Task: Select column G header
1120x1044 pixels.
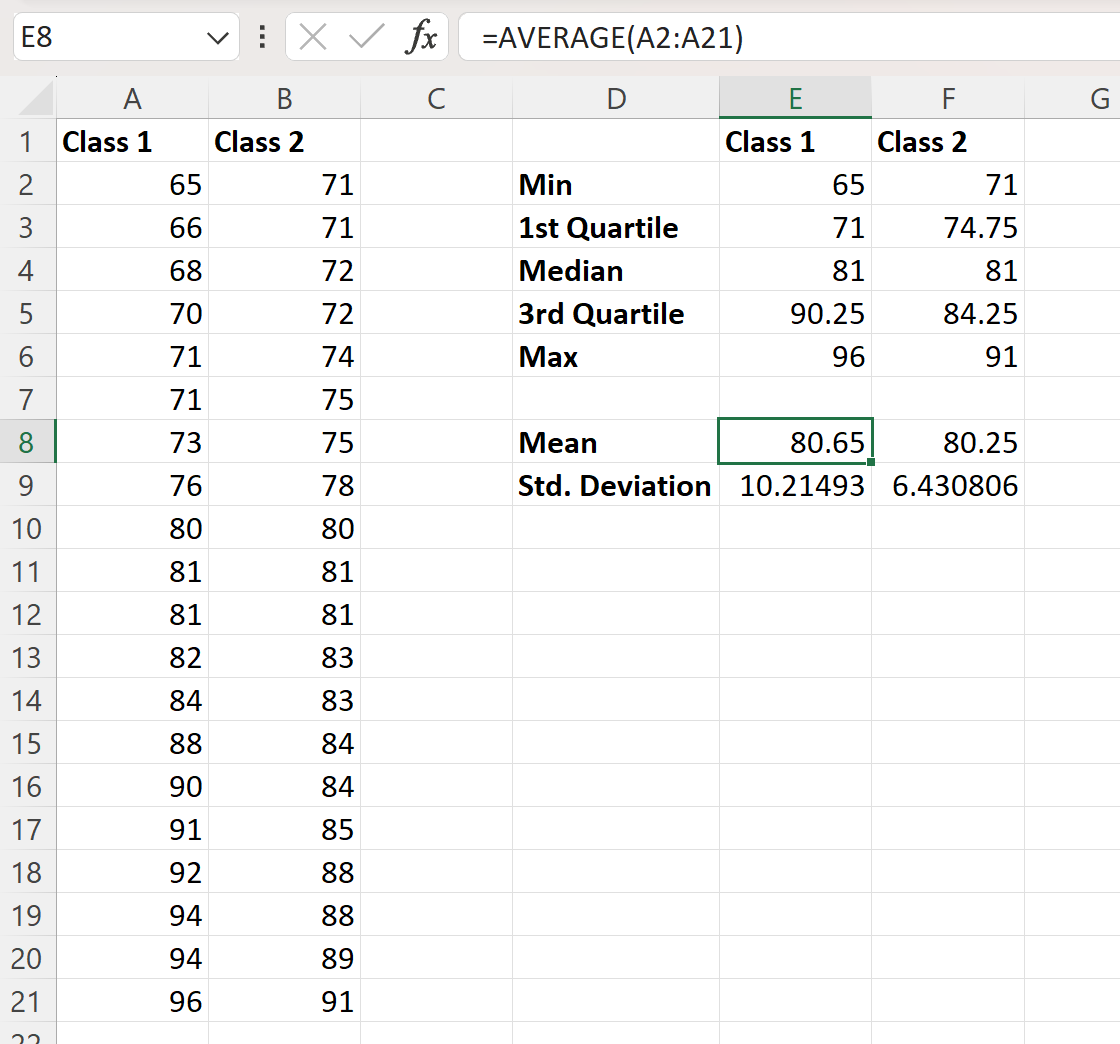Action: (1098, 98)
